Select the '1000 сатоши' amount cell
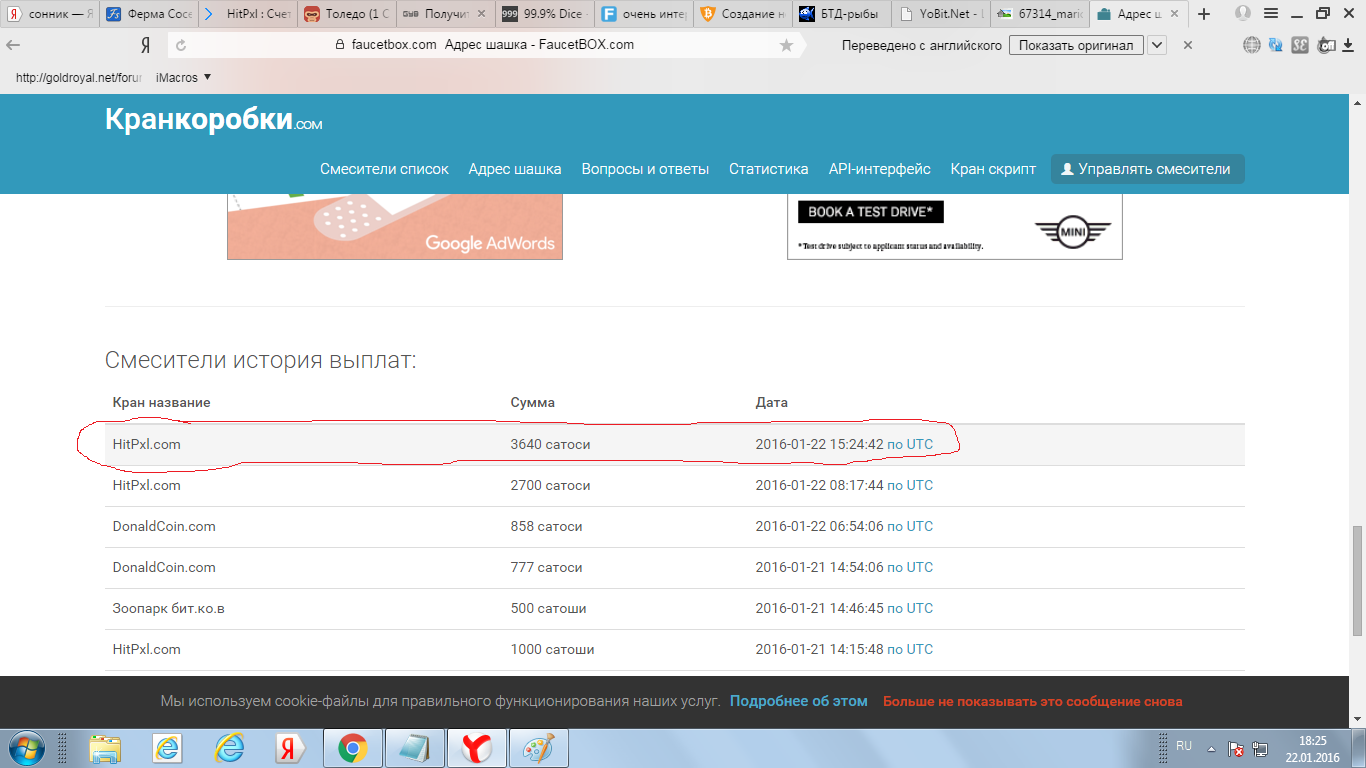Viewport: 1366px width, 768px height. click(x=552, y=649)
